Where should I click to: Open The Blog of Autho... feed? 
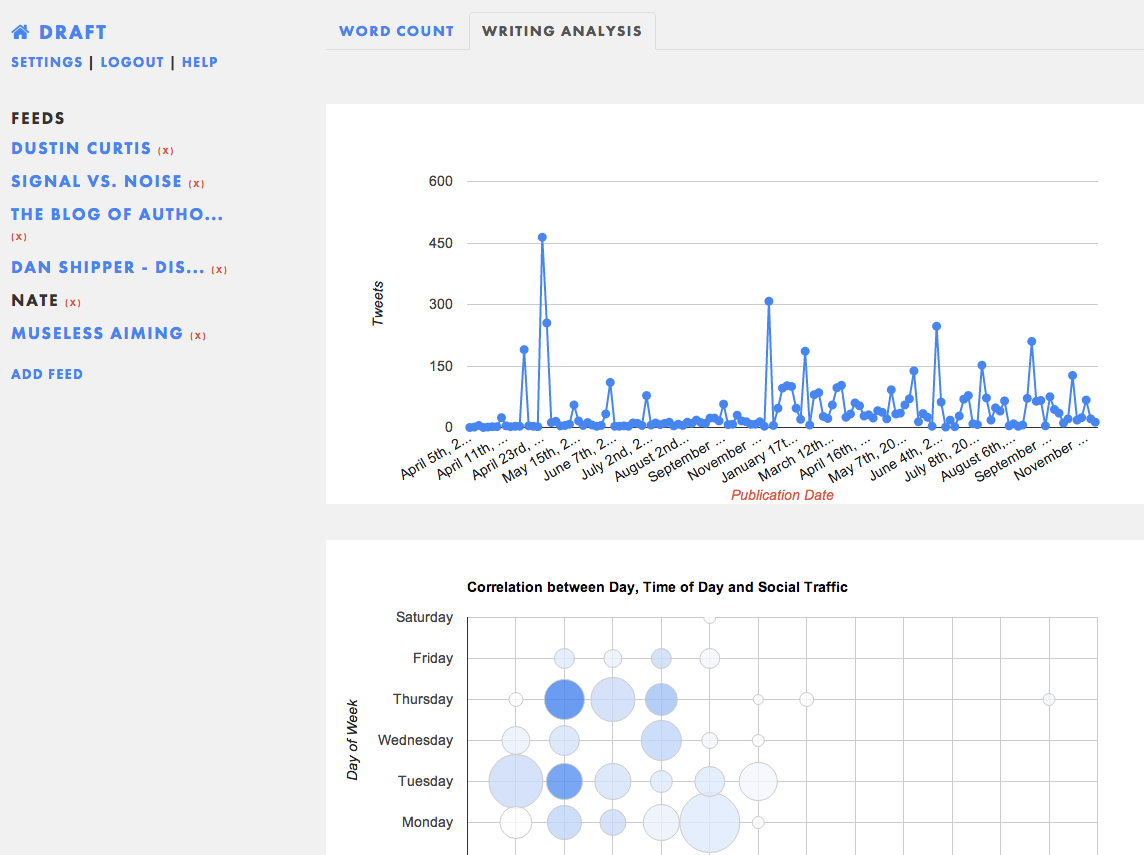[x=117, y=214]
